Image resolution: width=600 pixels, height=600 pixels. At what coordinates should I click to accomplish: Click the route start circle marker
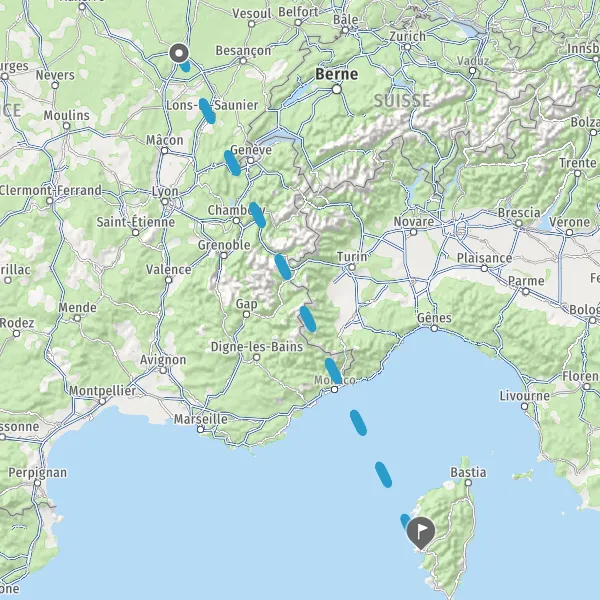click(179, 53)
